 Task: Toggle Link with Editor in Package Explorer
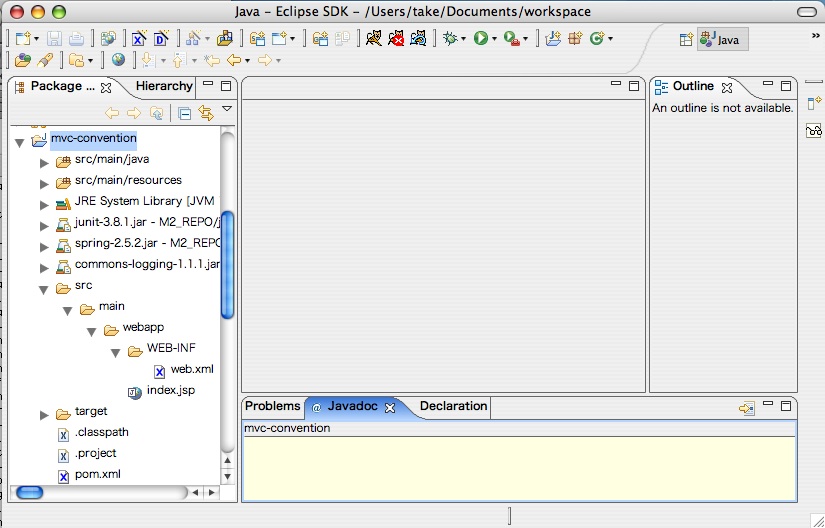click(x=206, y=113)
